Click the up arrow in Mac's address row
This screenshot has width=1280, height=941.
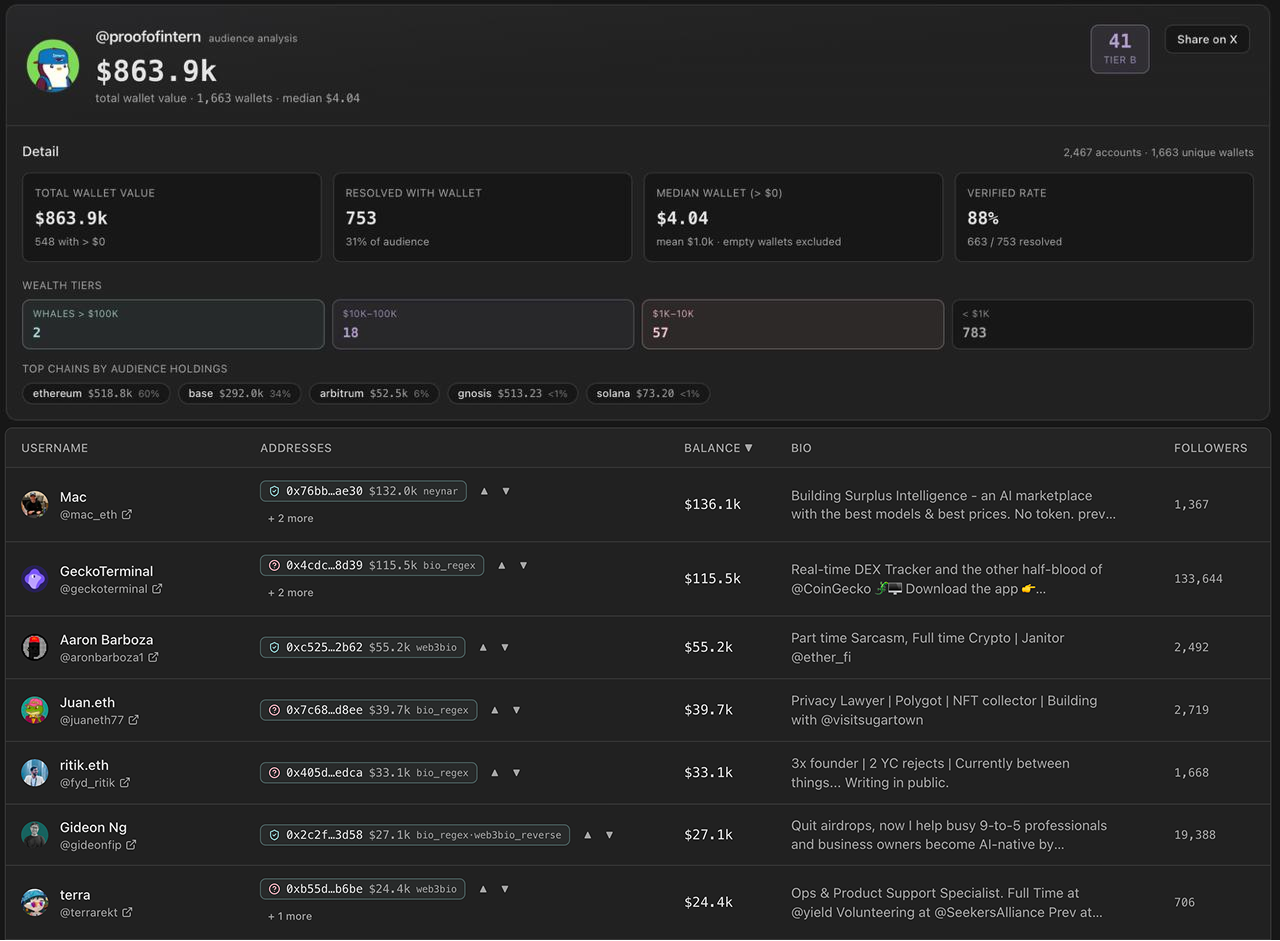tap(484, 491)
